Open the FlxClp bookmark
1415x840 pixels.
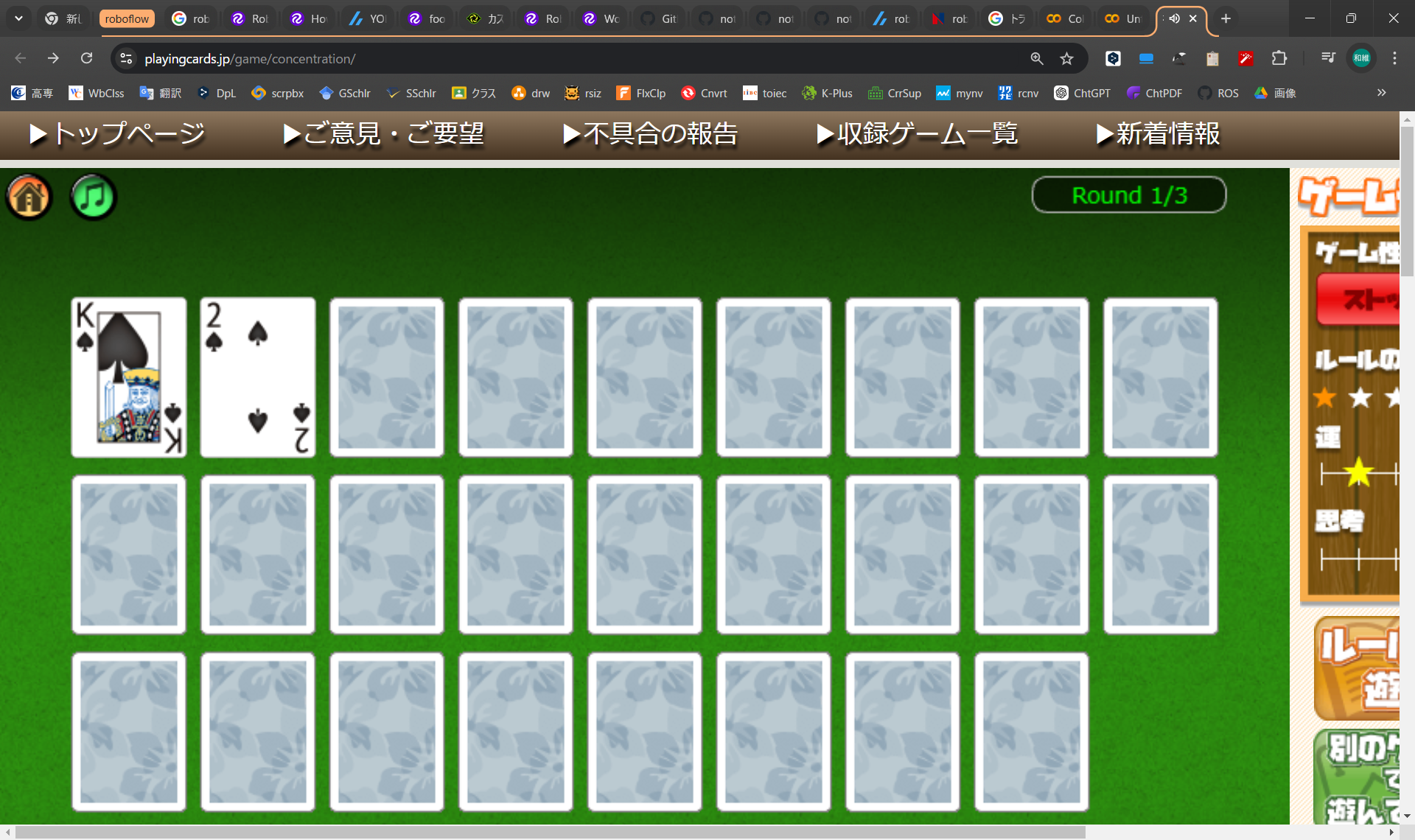641,93
